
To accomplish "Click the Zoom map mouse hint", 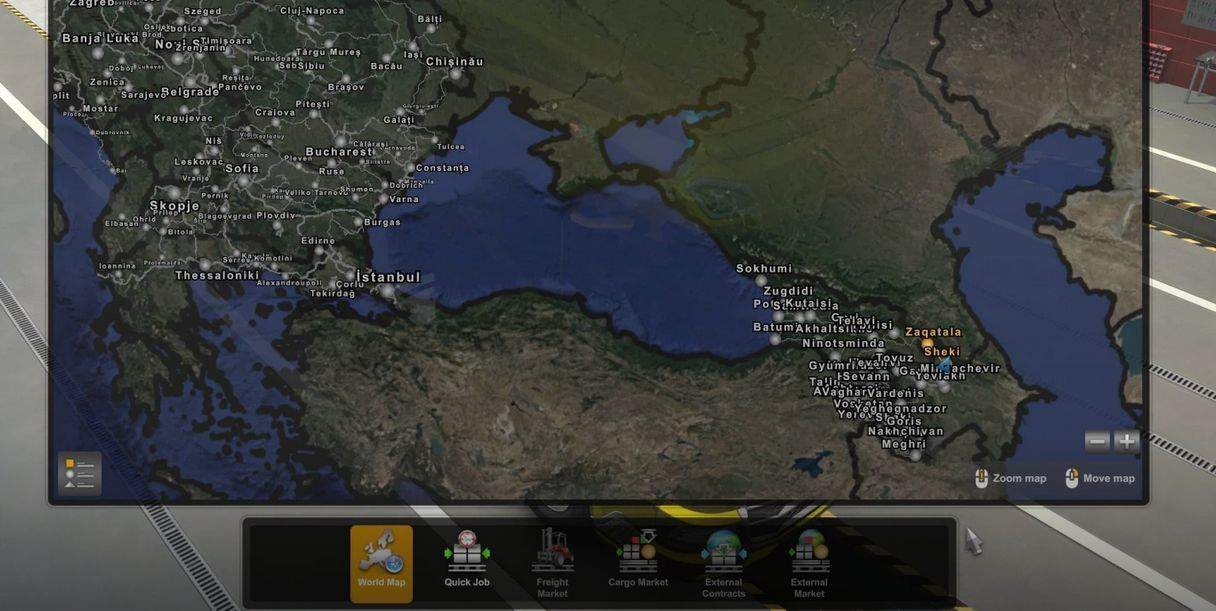I will point(1010,479).
